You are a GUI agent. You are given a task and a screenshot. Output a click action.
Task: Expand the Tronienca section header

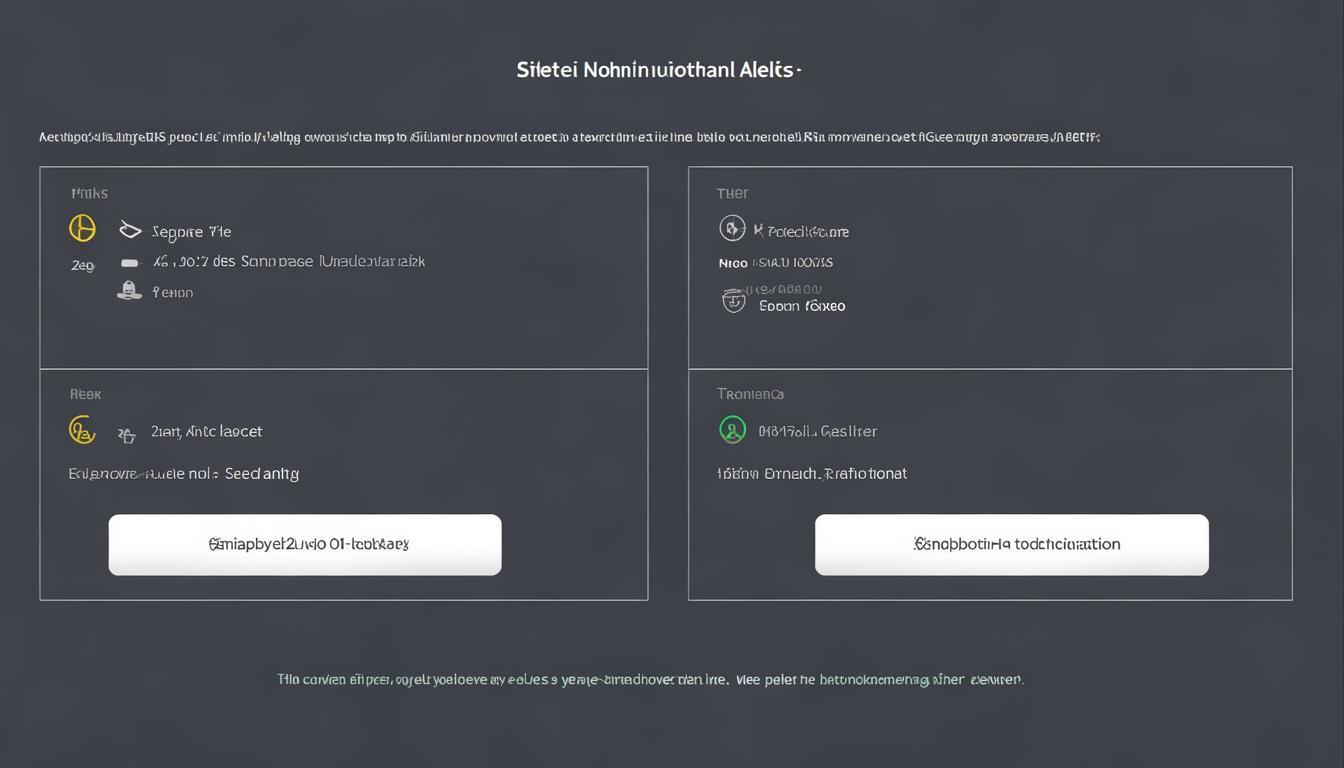[x=749, y=393]
